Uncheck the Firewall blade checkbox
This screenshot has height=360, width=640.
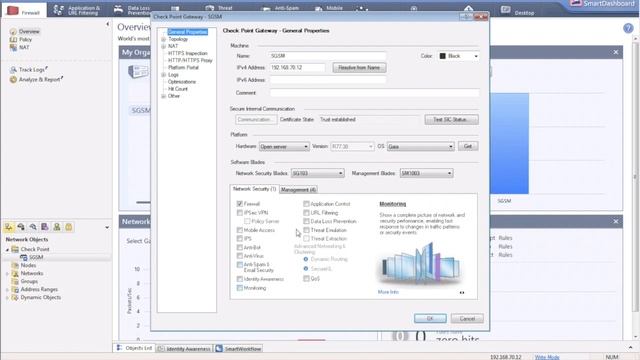[240, 204]
